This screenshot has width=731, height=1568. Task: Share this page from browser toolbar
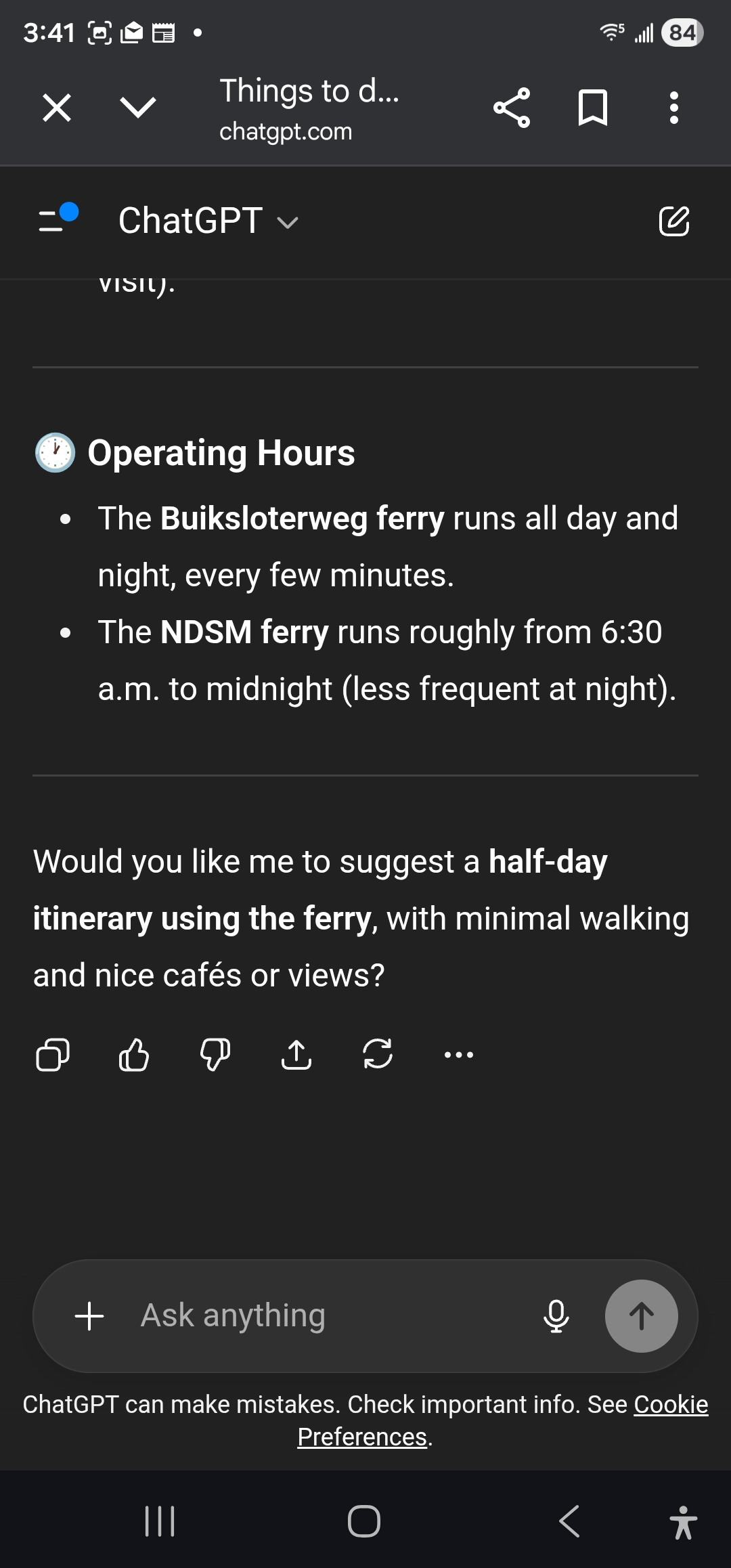512,108
